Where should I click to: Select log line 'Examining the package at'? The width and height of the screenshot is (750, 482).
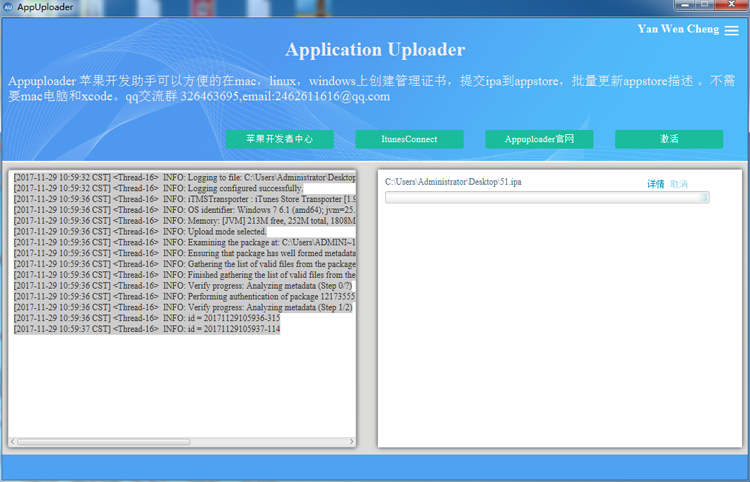185,242
